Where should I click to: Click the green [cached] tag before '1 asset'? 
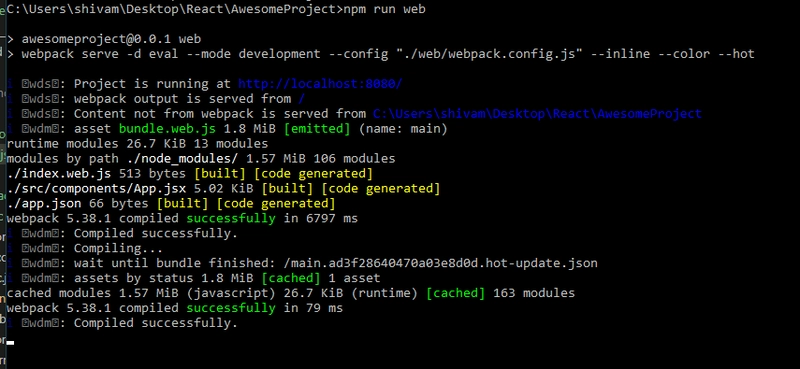290,278
